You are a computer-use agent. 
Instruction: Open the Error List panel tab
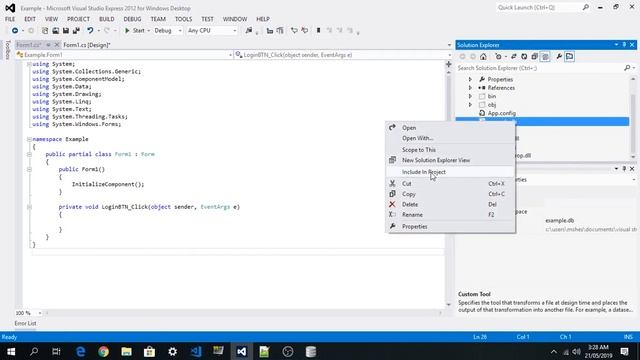point(25,323)
